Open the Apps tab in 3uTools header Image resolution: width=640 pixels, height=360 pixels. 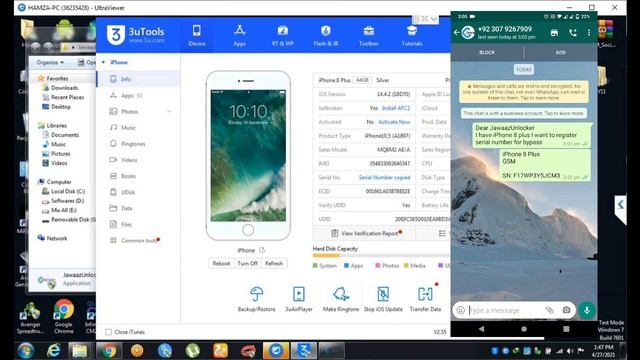[x=240, y=35]
